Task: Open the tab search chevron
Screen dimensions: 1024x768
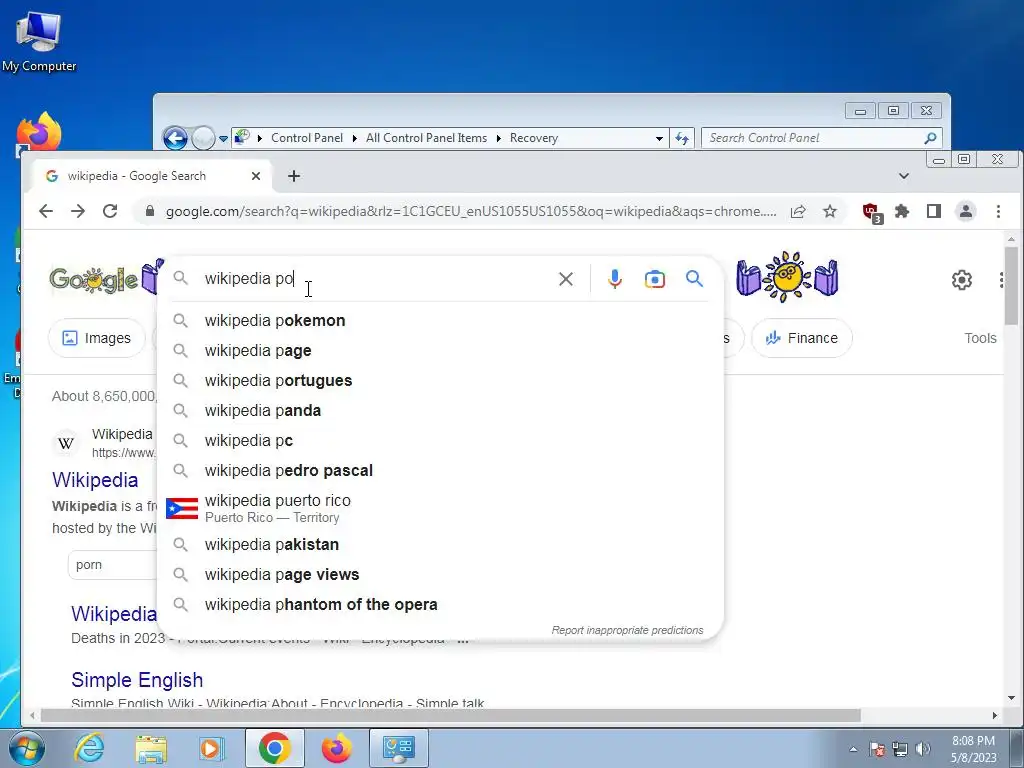Action: [x=904, y=176]
